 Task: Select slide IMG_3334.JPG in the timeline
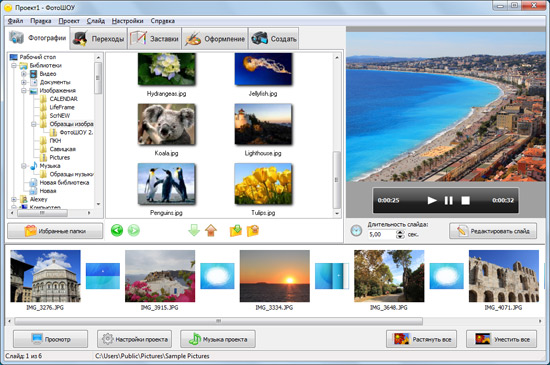pos(275,276)
